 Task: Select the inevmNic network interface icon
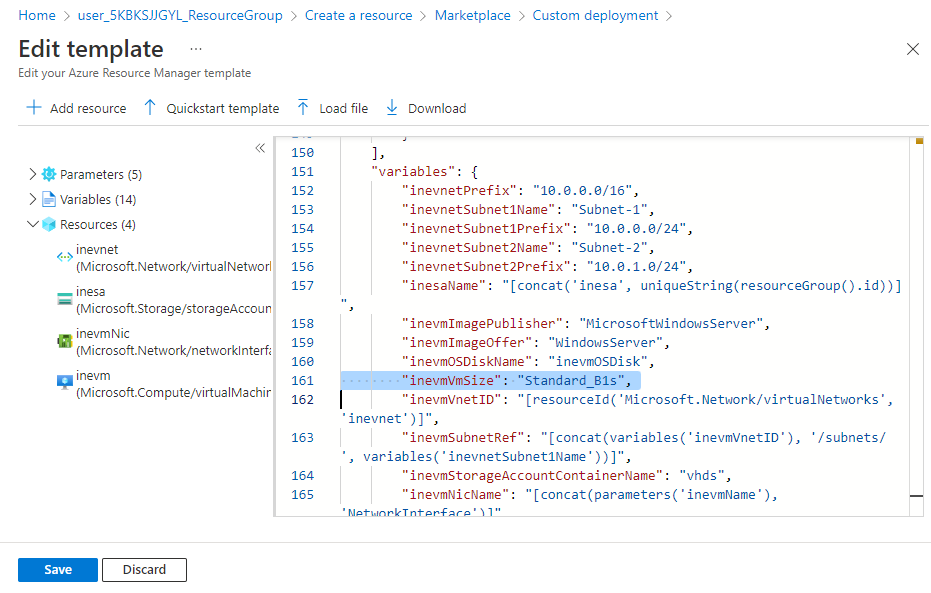pyautogui.click(x=64, y=341)
